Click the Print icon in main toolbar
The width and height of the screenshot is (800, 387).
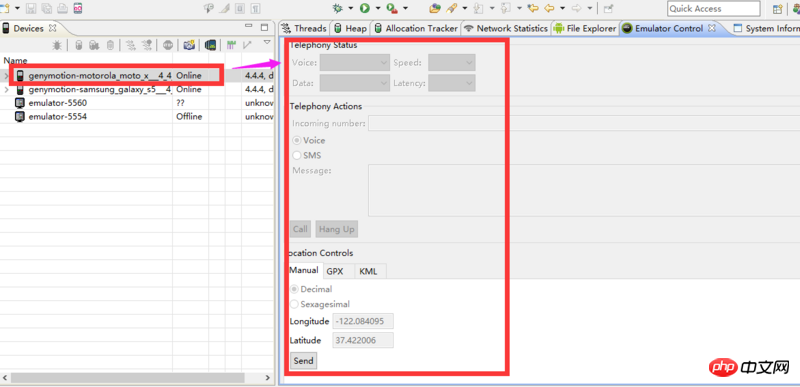[x=62, y=8]
